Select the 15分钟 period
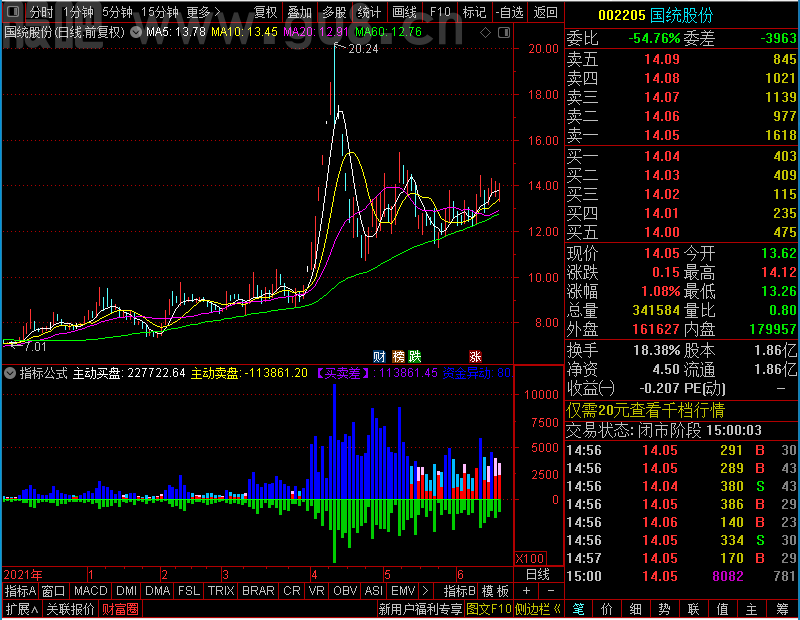Image resolution: width=800 pixels, height=620 pixels. point(160,11)
